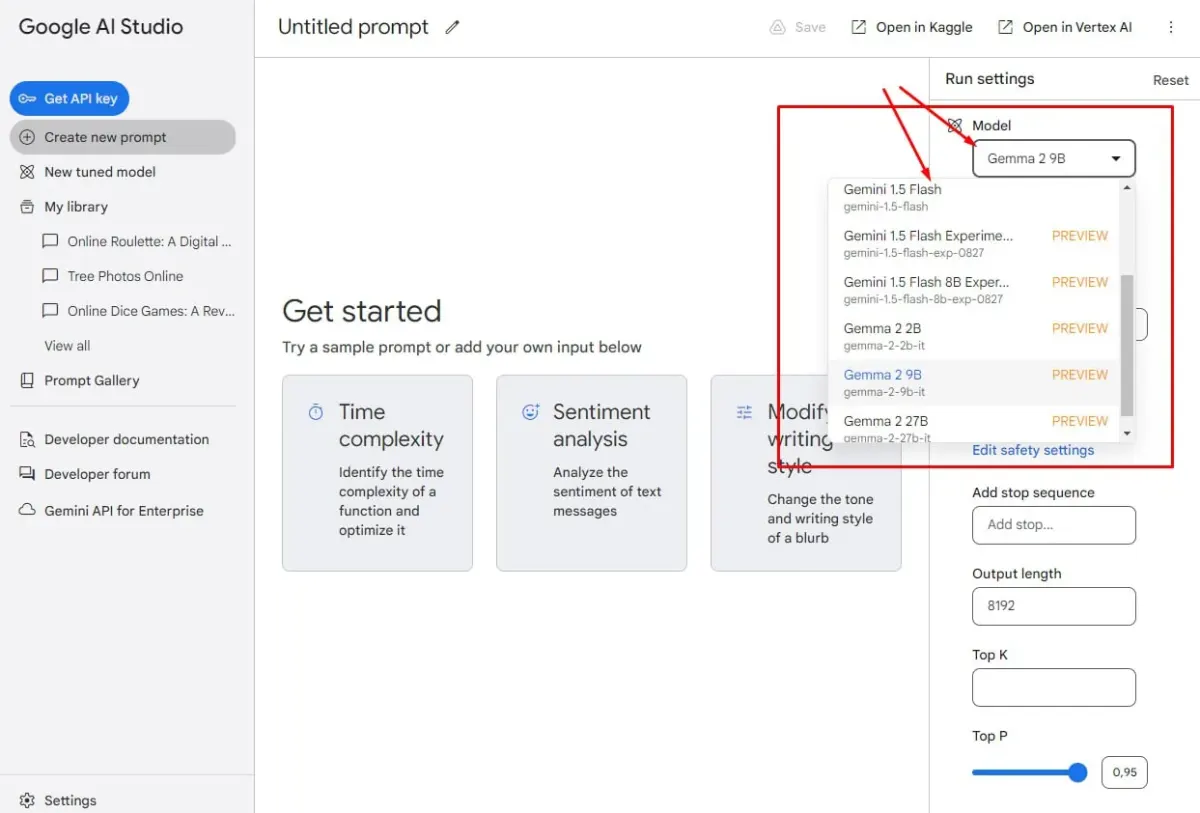This screenshot has height=813, width=1200.
Task: Open Tree Photos Online prompt
Action: (125, 276)
